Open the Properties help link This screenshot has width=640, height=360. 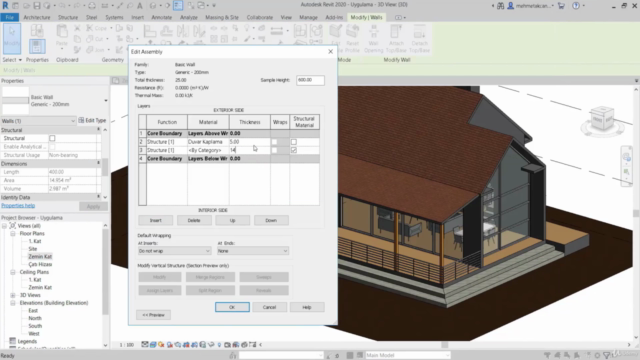[x=18, y=206]
